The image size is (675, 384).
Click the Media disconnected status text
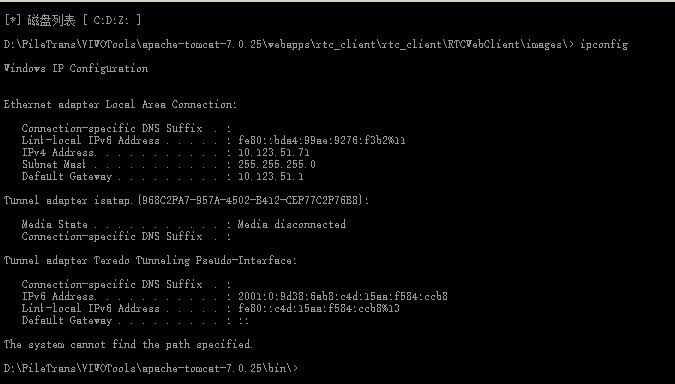pos(292,224)
